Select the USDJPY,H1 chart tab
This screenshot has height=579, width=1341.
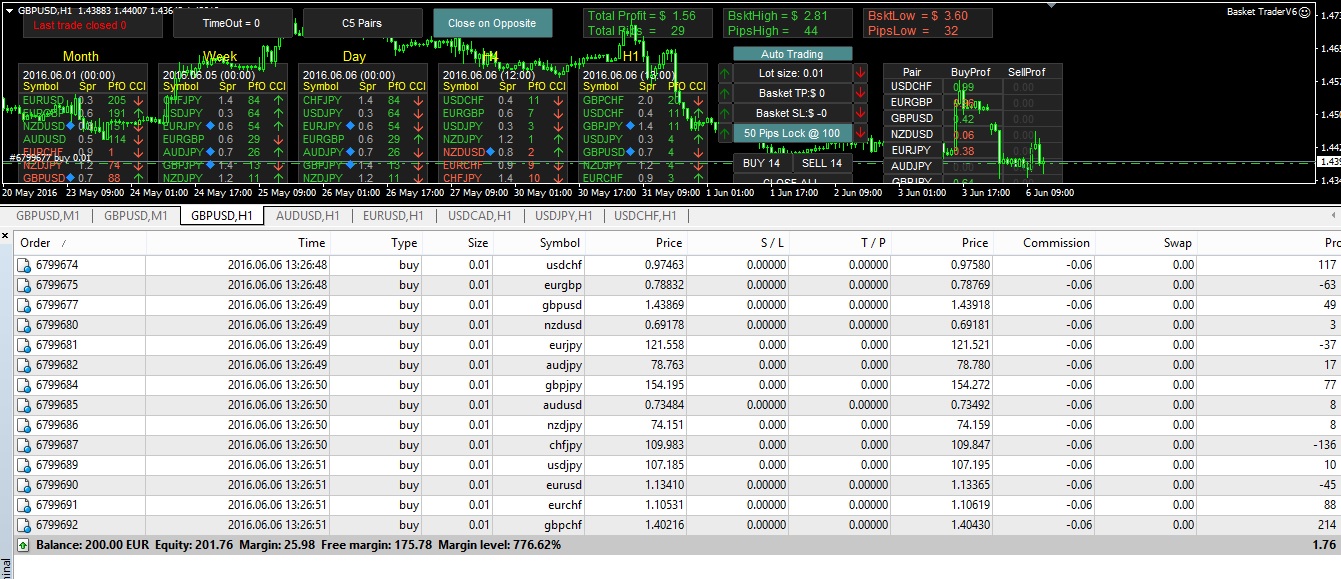tap(564, 215)
